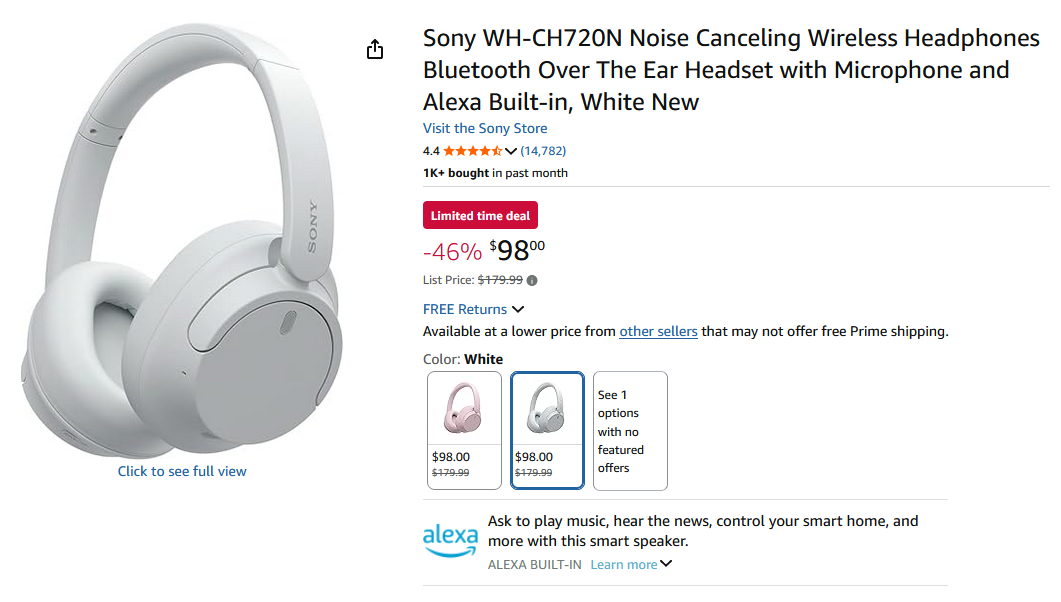This screenshot has width=1061, height=602.
Task: Click 'Click to see full view' link
Action: (x=182, y=471)
